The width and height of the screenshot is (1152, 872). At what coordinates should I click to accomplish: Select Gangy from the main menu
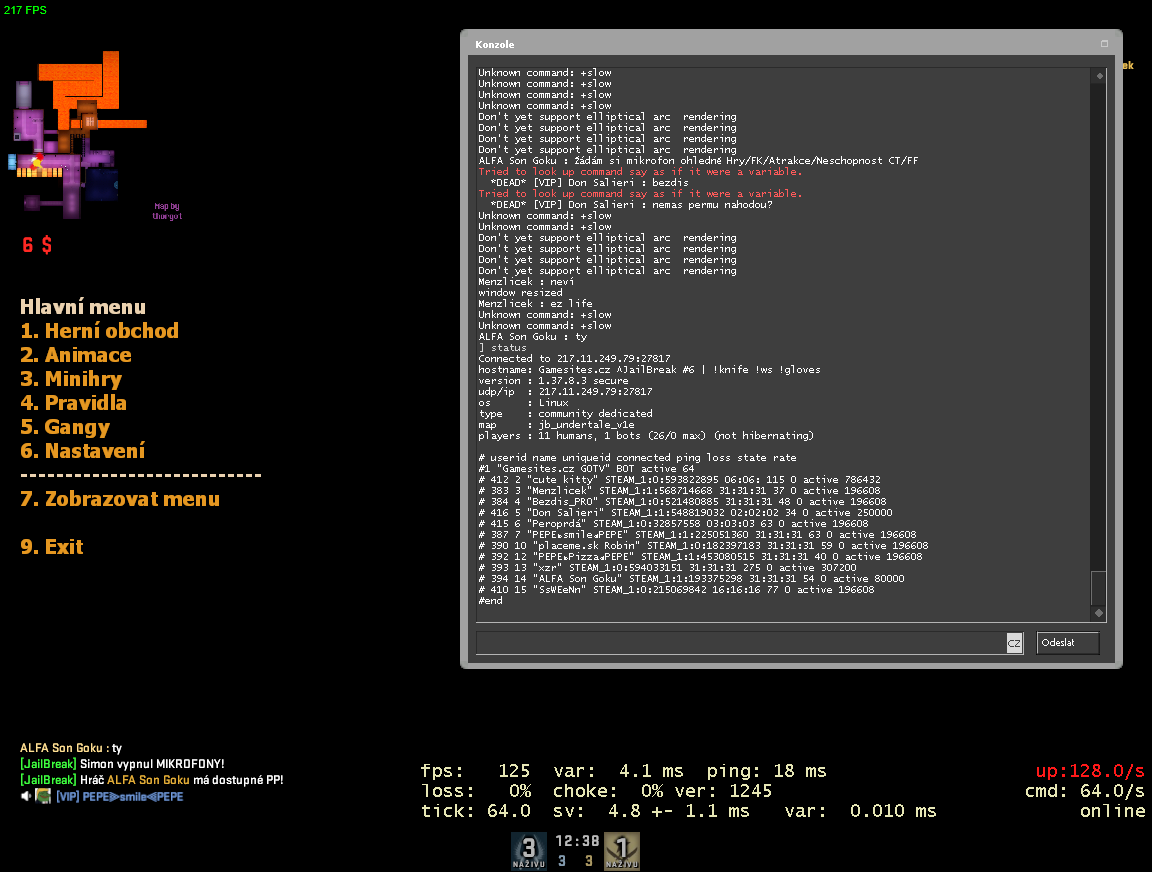tap(65, 427)
